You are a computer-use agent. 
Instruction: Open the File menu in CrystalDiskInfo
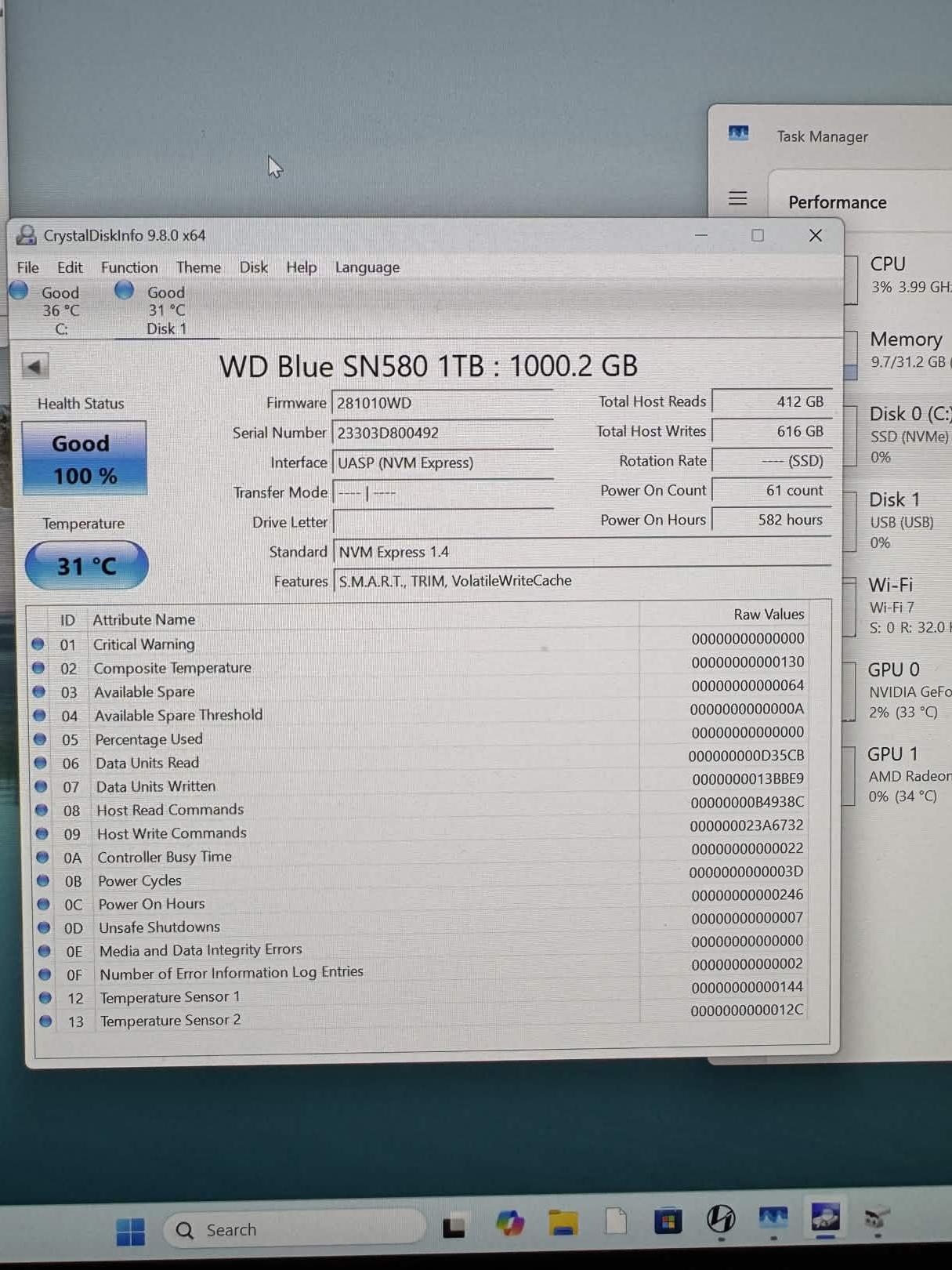tap(27, 267)
